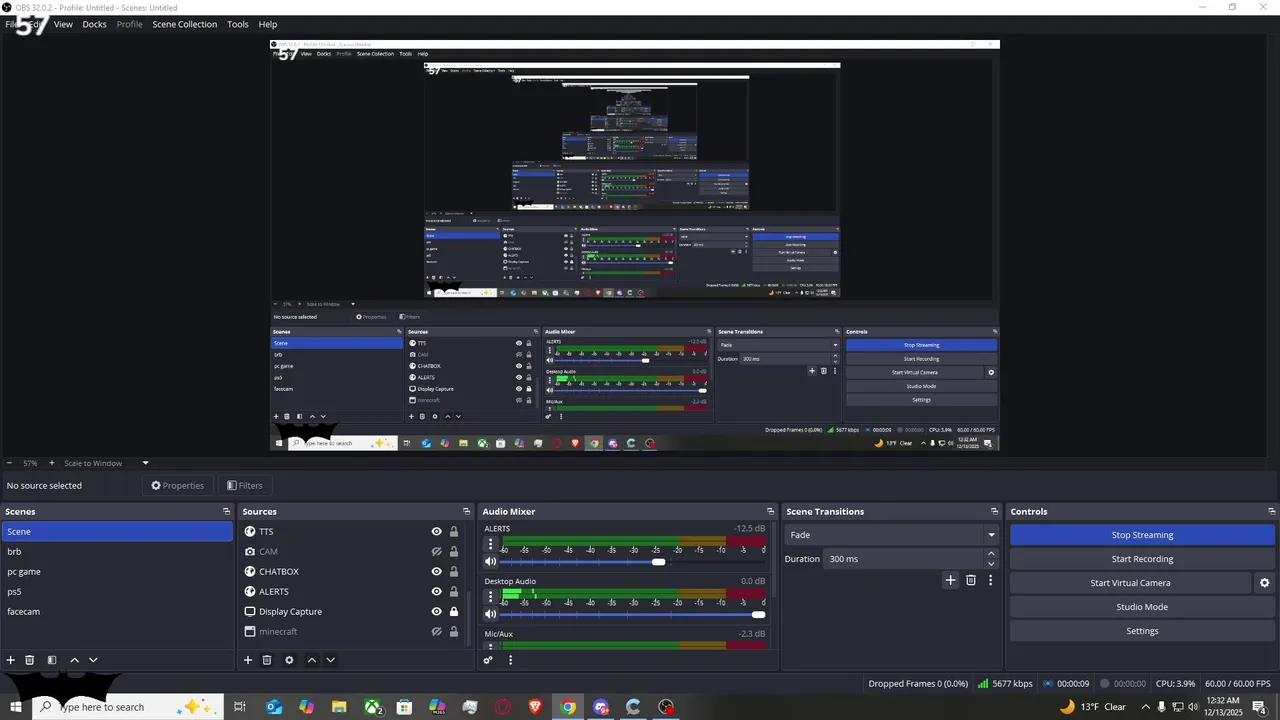Viewport: 1280px width, 720px height.
Task: Open source Filters button
Action: tap(245, 486)
